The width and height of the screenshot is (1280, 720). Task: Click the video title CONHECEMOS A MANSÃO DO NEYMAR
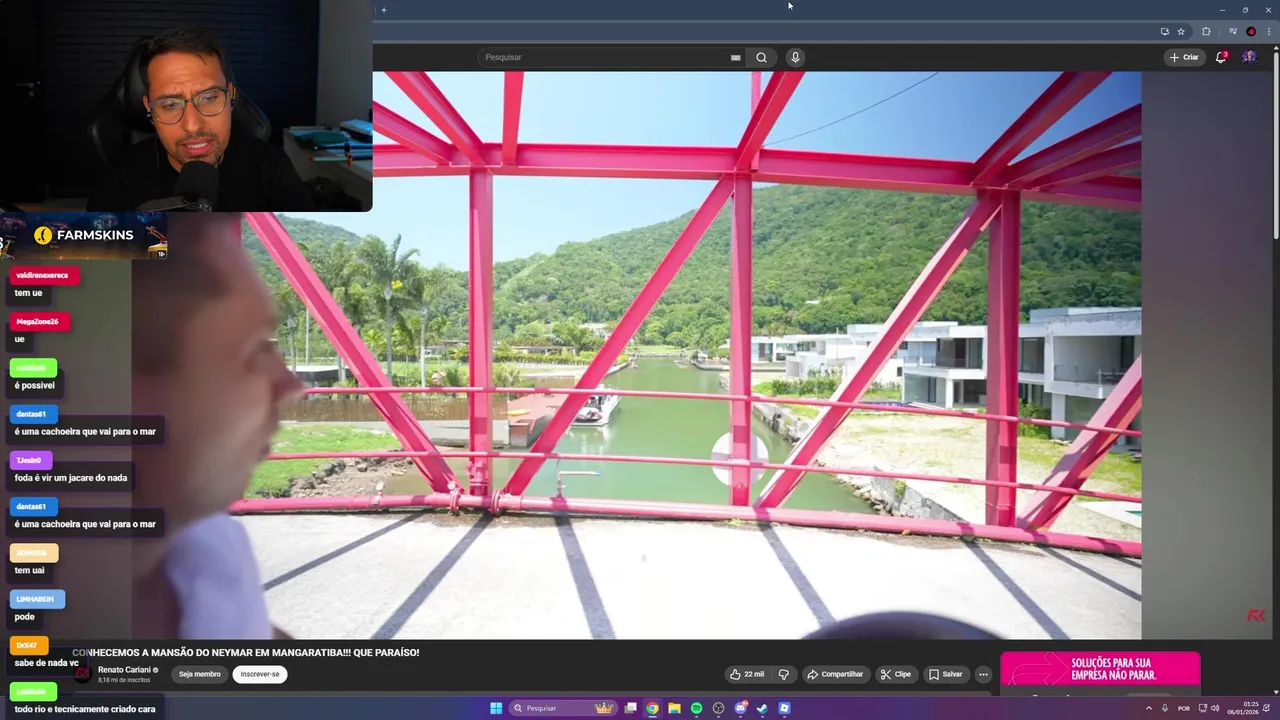click(x=246, y=652)
